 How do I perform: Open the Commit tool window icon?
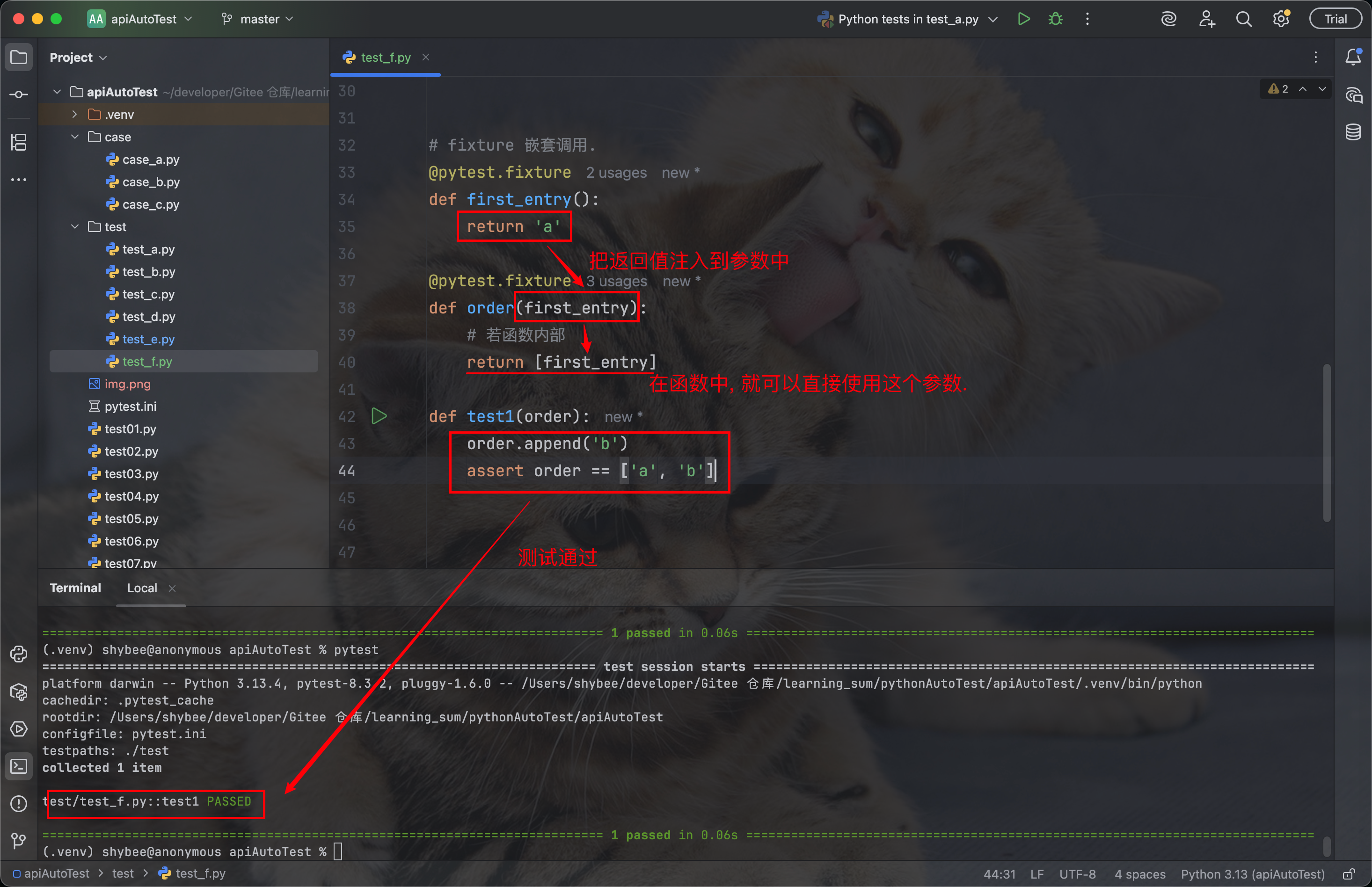point(18,95)
